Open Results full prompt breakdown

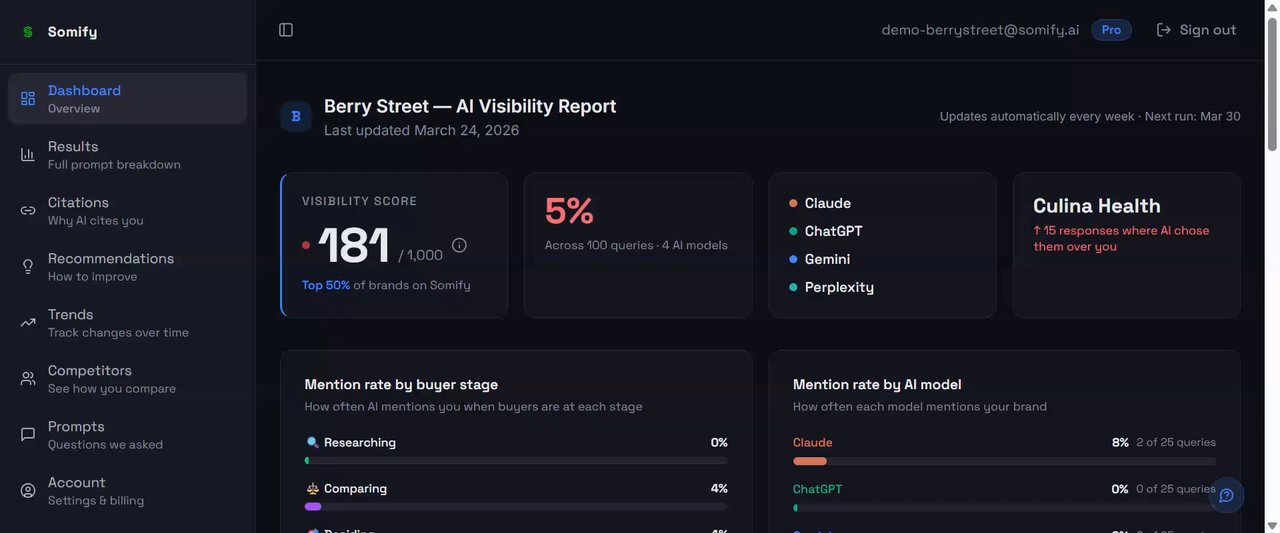(x=128, y=155)
